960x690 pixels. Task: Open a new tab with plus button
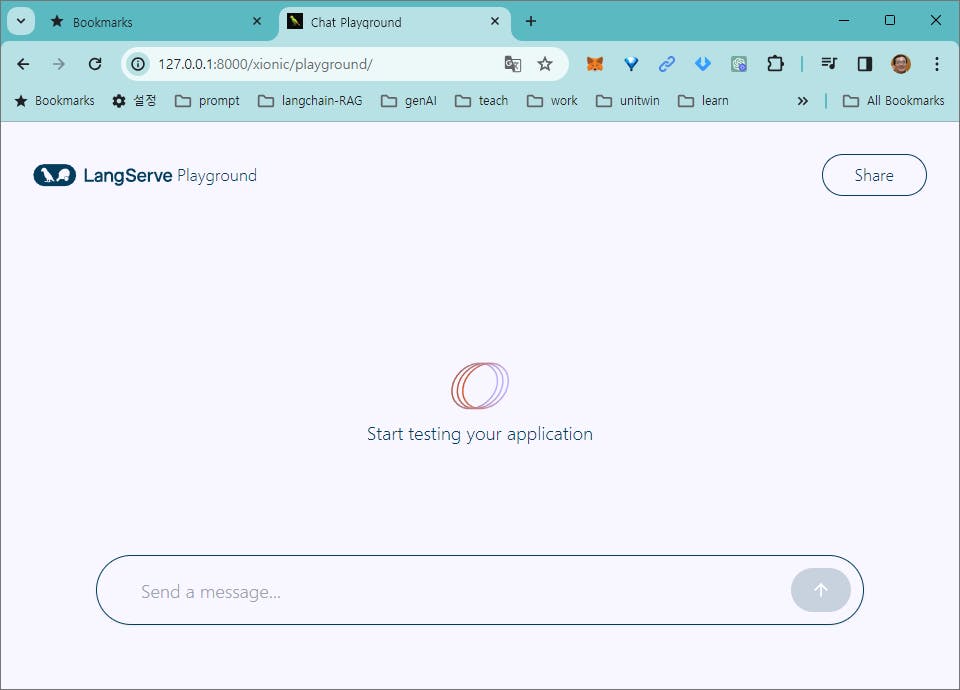tap(531, 21)
